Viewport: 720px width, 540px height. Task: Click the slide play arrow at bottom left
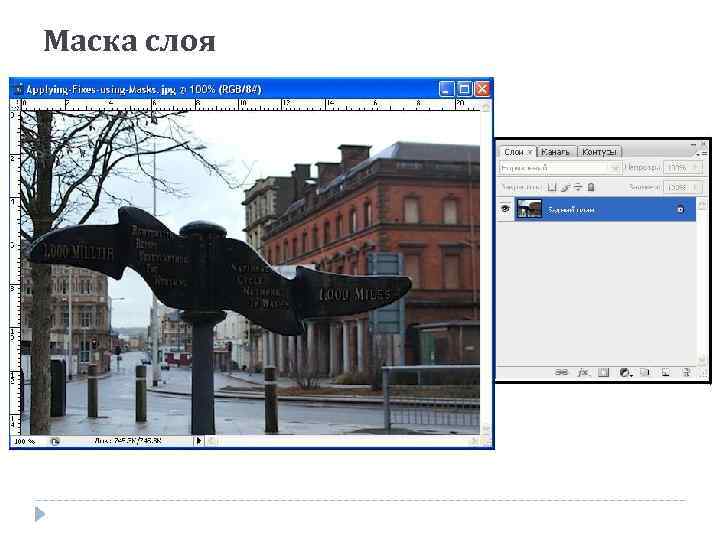click(x=40, y=514)
